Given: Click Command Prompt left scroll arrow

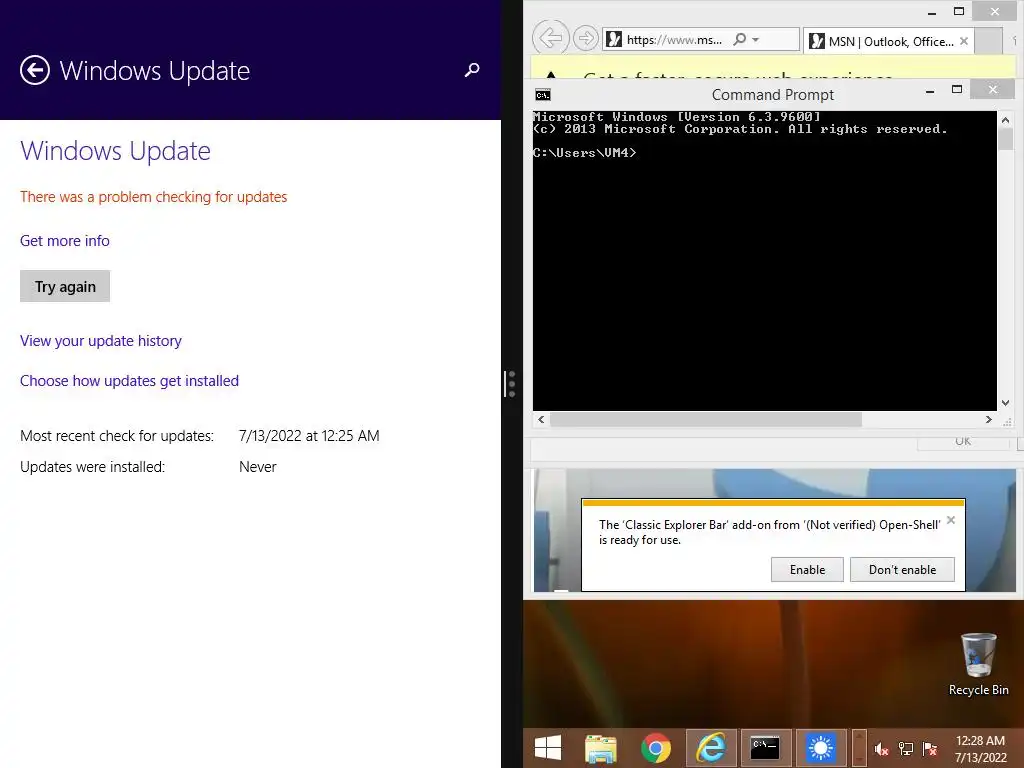Looking at the screenshot, I should [x=541, y=419].
